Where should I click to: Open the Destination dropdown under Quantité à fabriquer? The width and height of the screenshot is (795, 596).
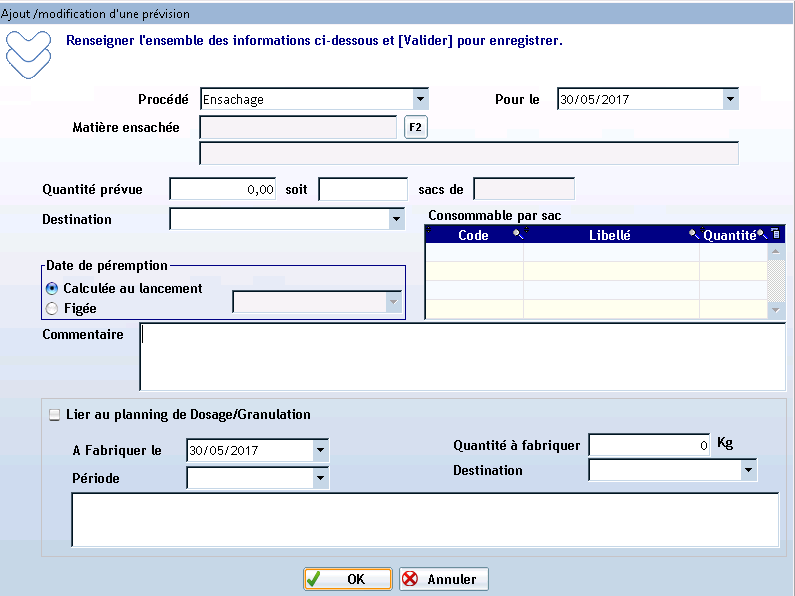tap(748, 470)
